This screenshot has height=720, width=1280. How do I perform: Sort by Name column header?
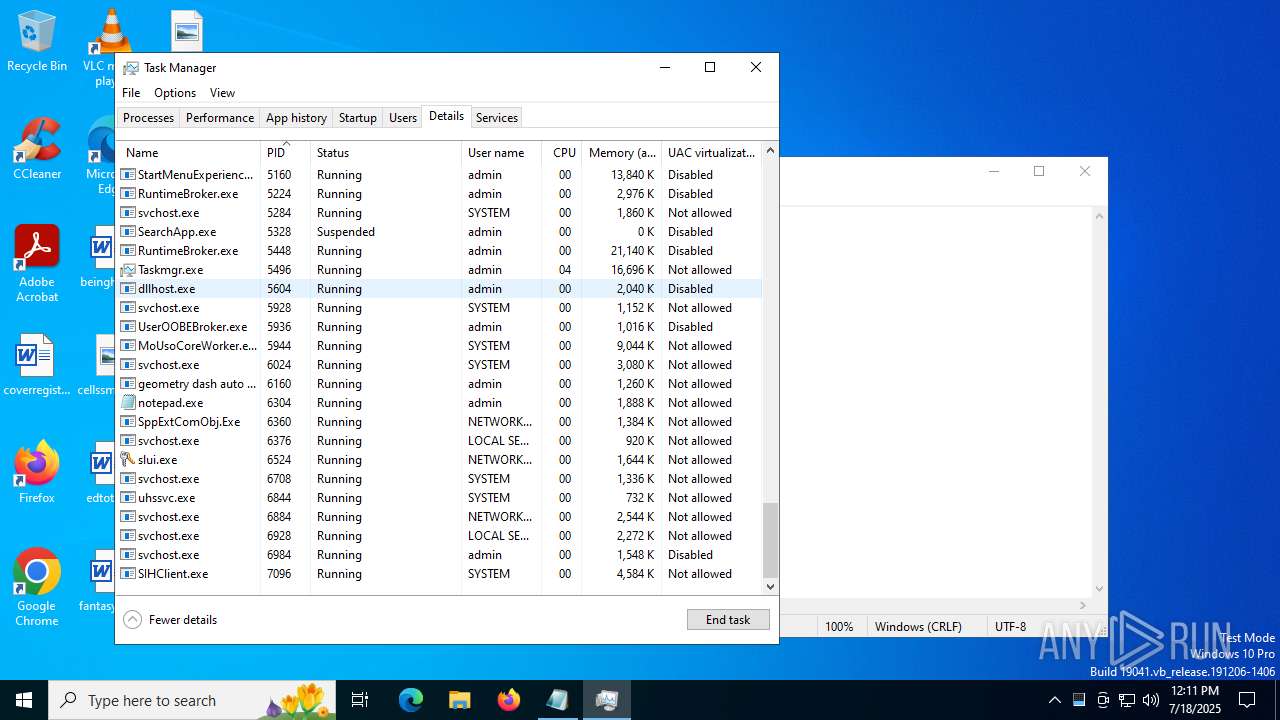click(188, 153)
